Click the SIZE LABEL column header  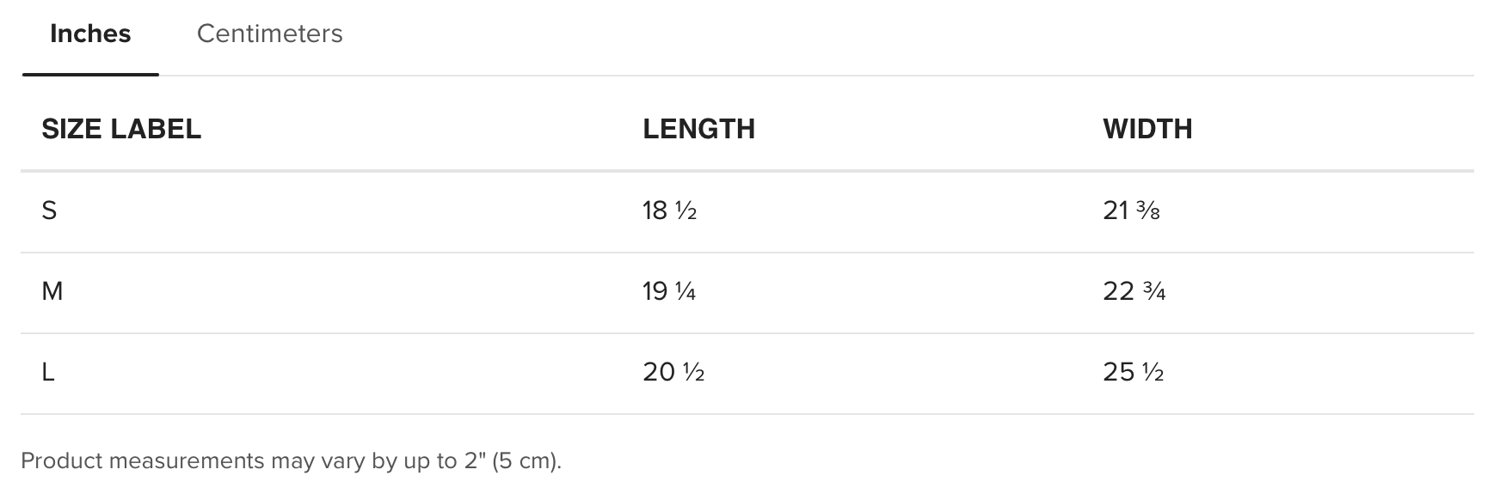tap(121, 129)
